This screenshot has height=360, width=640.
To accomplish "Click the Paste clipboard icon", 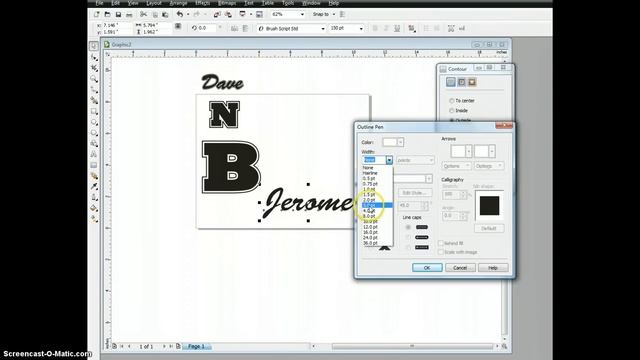I will 165,14.
